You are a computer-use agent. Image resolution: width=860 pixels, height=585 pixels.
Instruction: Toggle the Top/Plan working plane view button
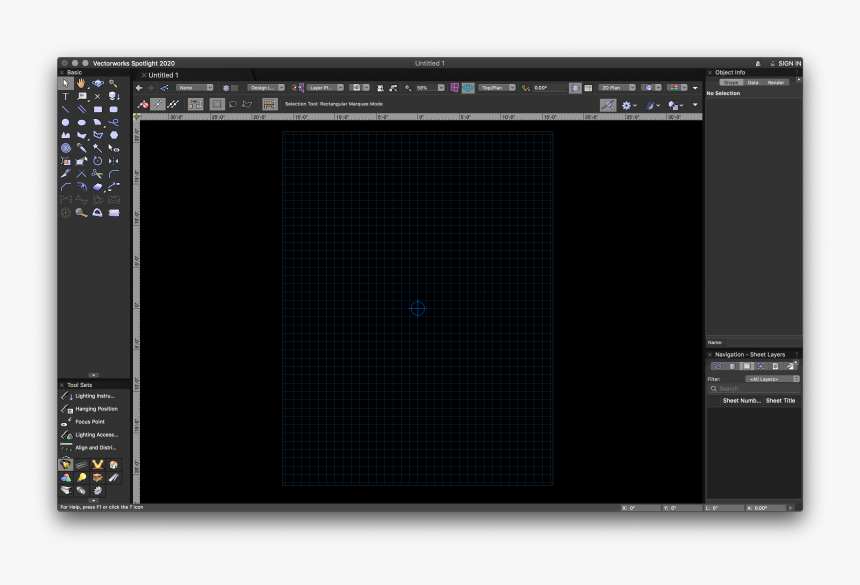(x=468, y=88)
